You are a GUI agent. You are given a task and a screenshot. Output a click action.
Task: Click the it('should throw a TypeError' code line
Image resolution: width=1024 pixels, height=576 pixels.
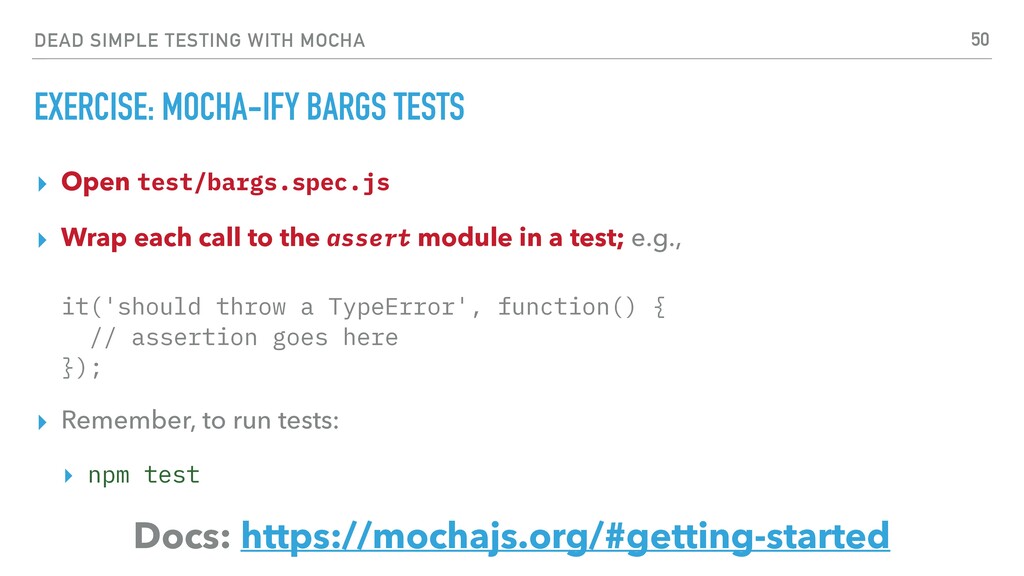[x=364, y=307]
